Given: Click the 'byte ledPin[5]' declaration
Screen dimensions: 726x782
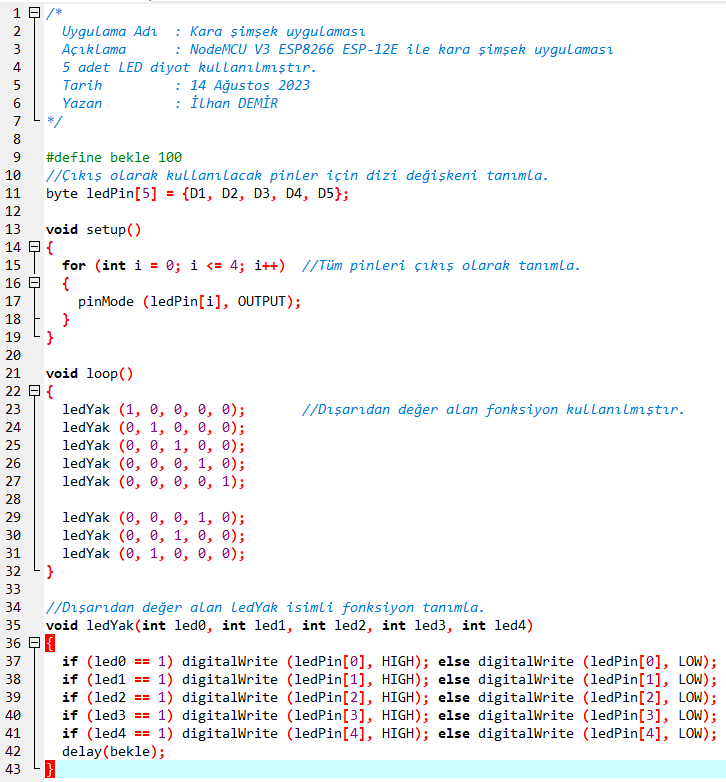Looking at the screenshot, I should point(197,194).
